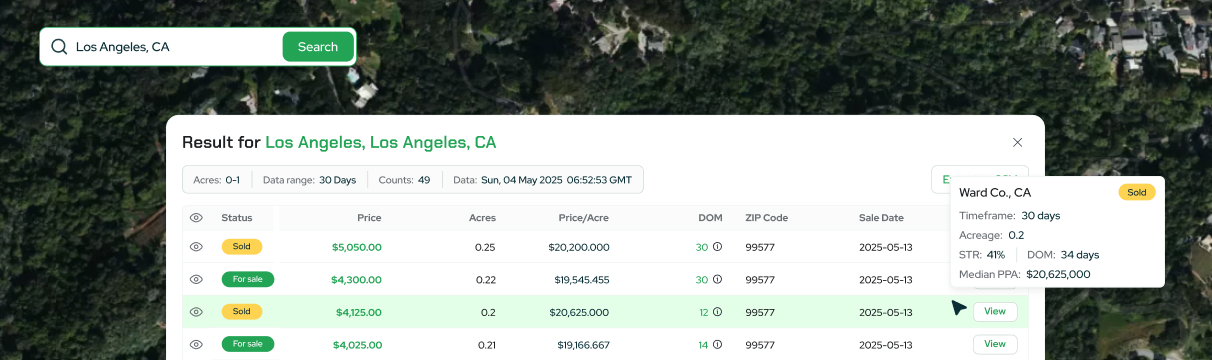Click DOM info icon in $4,125.00 row
The image size is (1212, 360).
point(717,311)
